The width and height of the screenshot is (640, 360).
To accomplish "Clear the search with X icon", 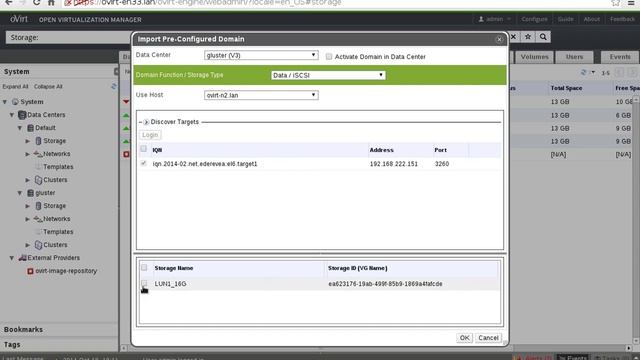I will 513,37.
